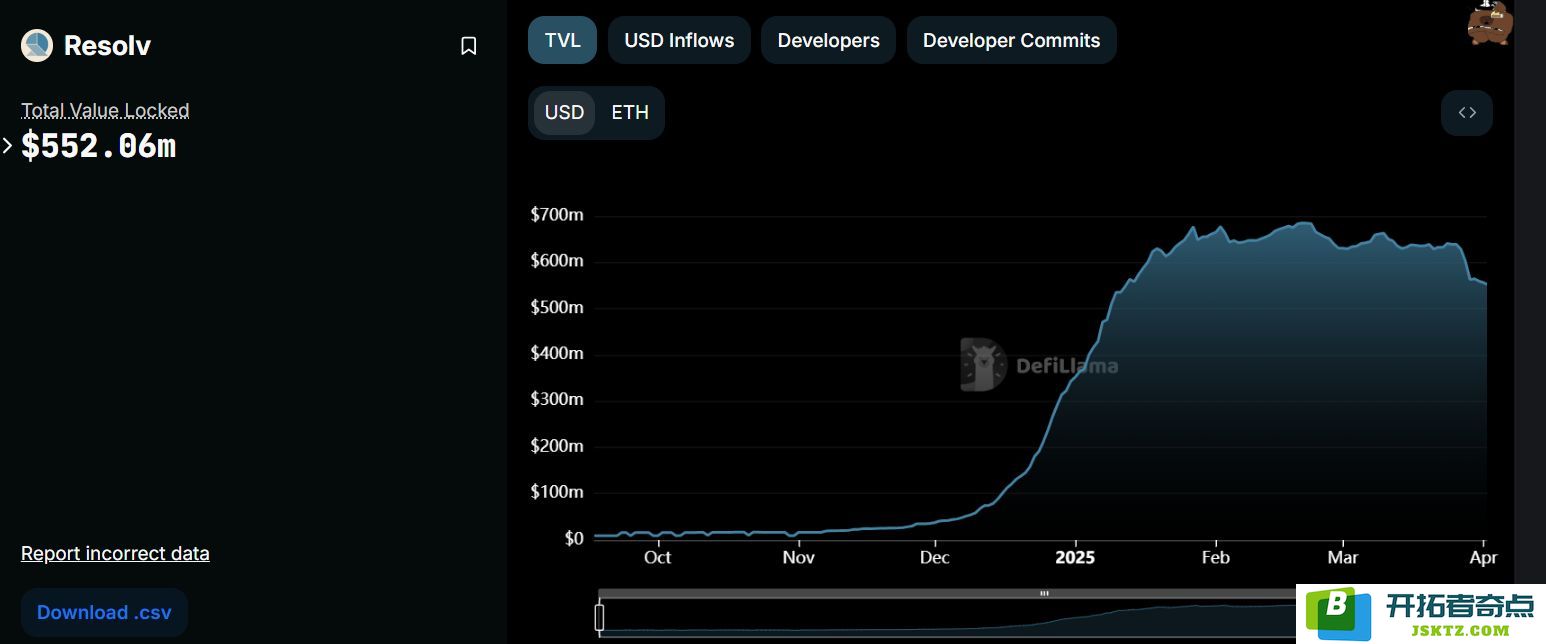Click the $600m y-axis label
The height and width of the screenshot is (644, 1546).
pos(557,261)
